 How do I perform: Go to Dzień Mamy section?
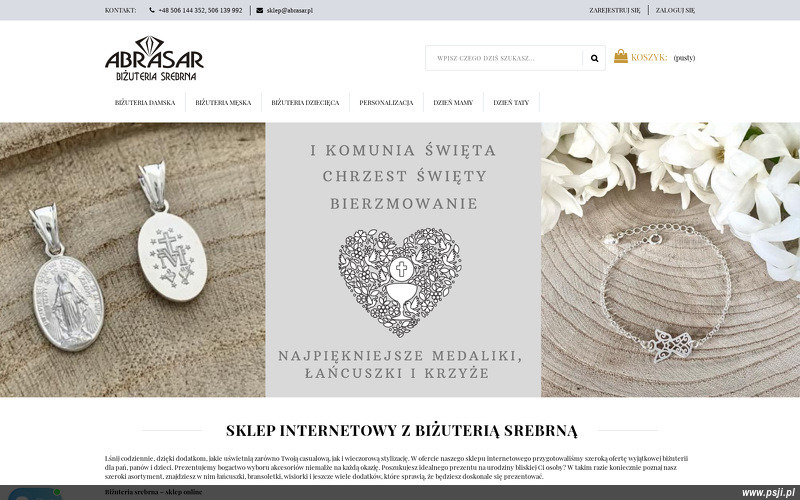[x=453, y=103]
